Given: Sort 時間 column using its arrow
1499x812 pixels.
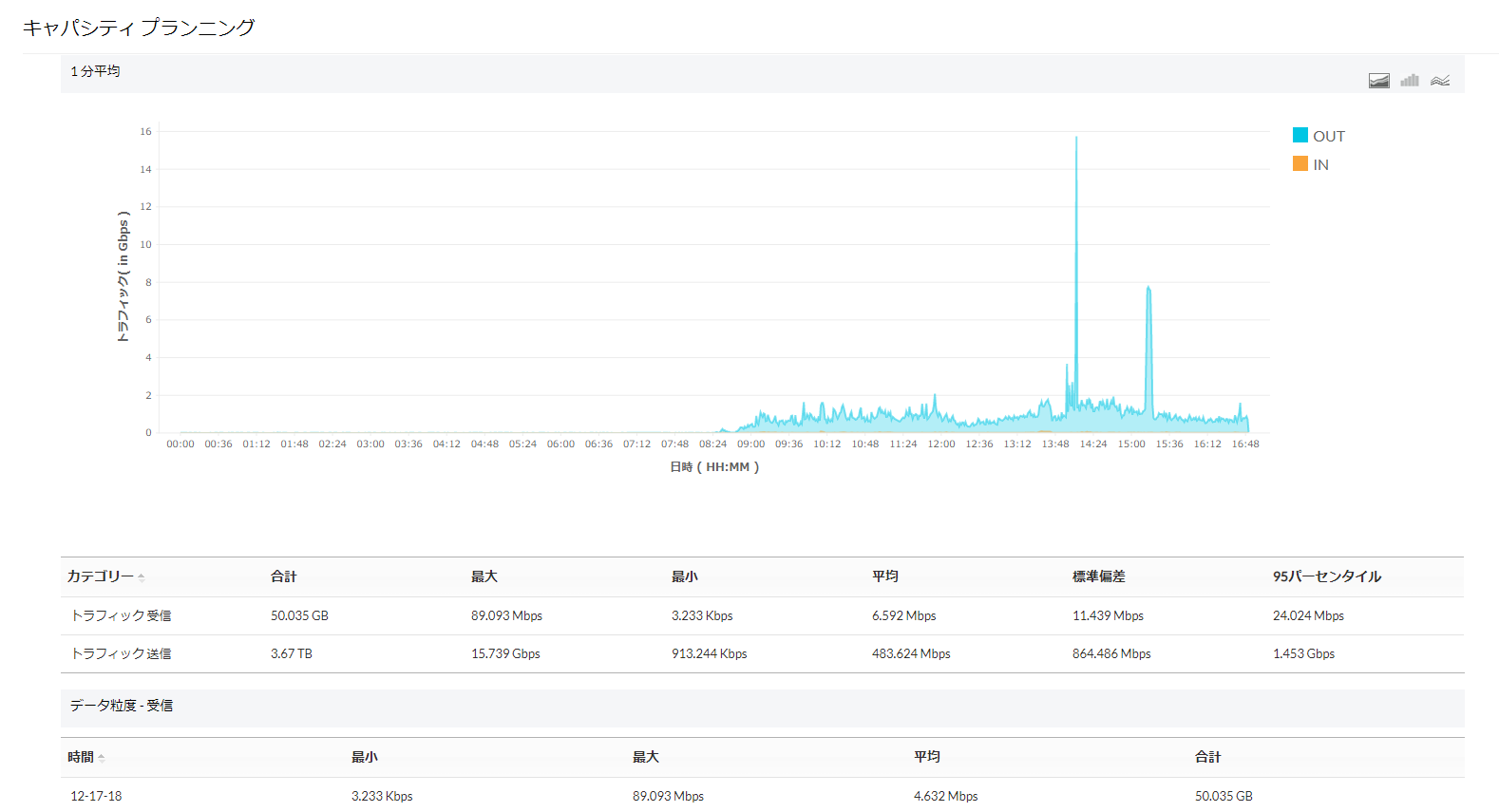Looking at the screenshot, I should point(101,758).
